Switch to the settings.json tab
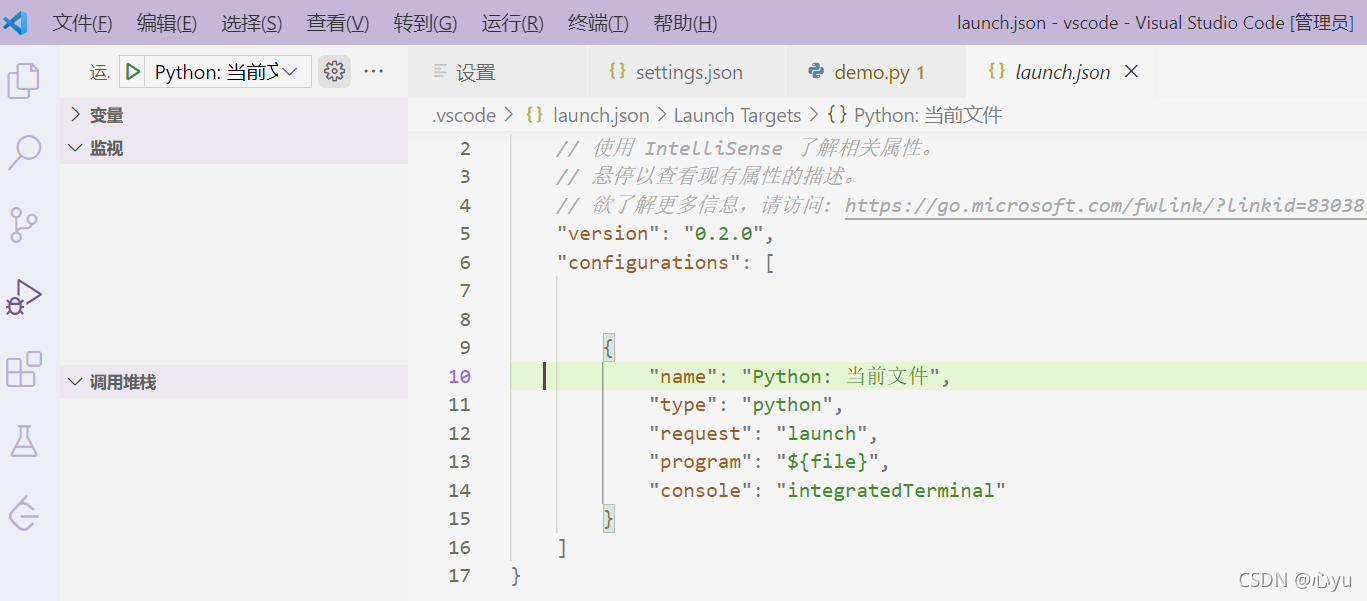Screen dimensions: 1367x601 coord(687,72)
